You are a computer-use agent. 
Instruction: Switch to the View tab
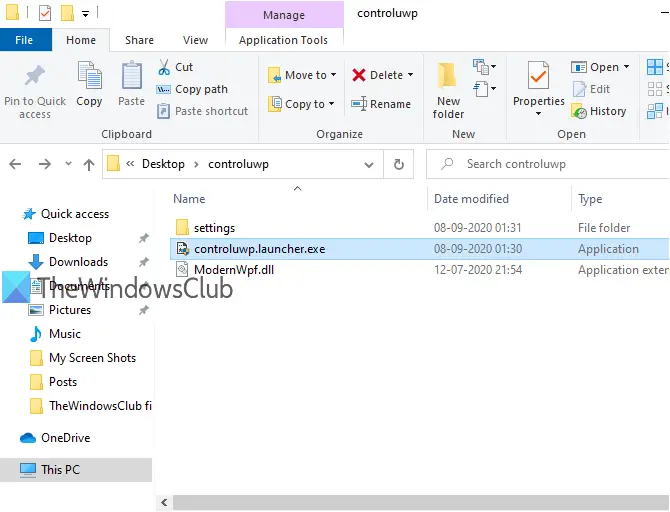[x=195, y=40]
